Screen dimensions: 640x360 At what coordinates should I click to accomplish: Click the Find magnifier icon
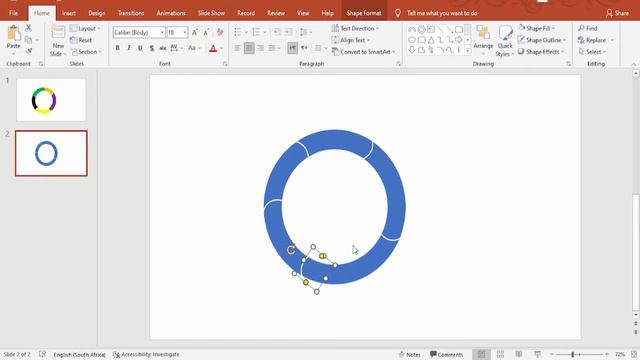tap(581, 28)
